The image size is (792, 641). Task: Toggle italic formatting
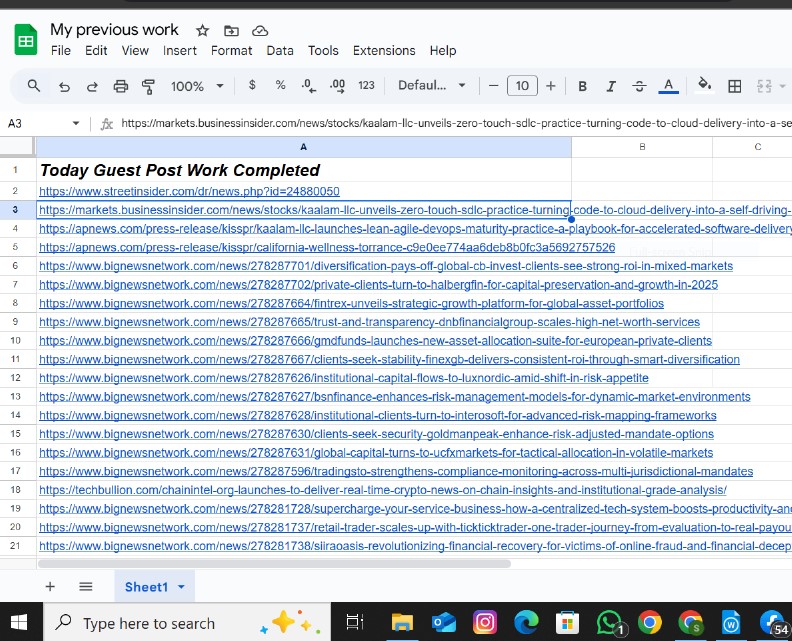coord(611,86)
